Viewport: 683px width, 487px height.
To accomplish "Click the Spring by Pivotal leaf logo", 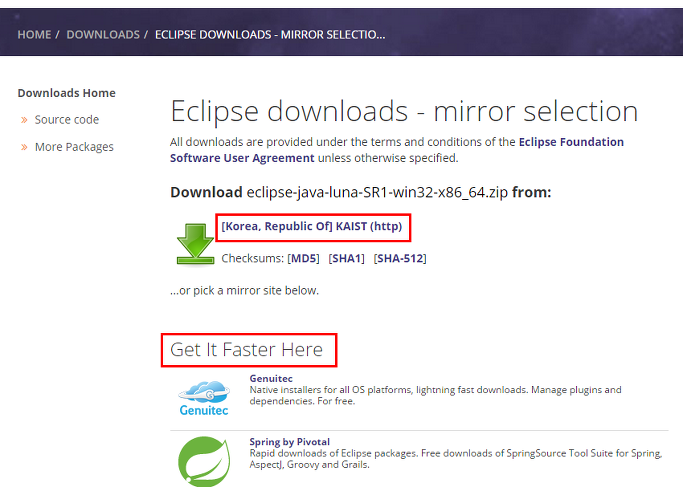I will [204, 461].
